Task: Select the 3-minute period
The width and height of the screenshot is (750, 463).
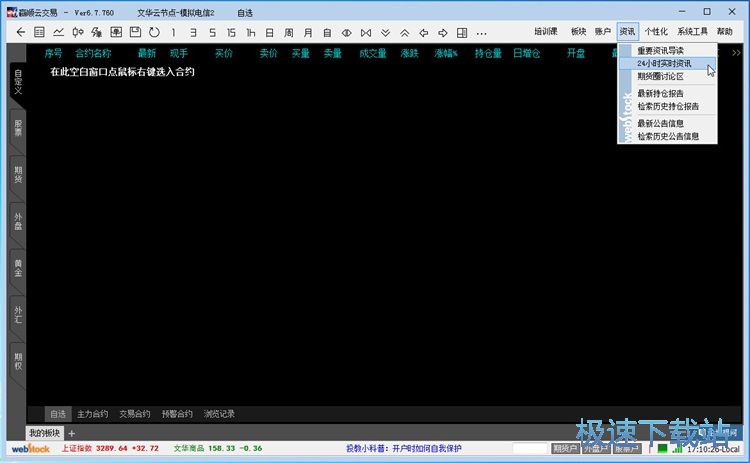Action: tap(193, 33)
